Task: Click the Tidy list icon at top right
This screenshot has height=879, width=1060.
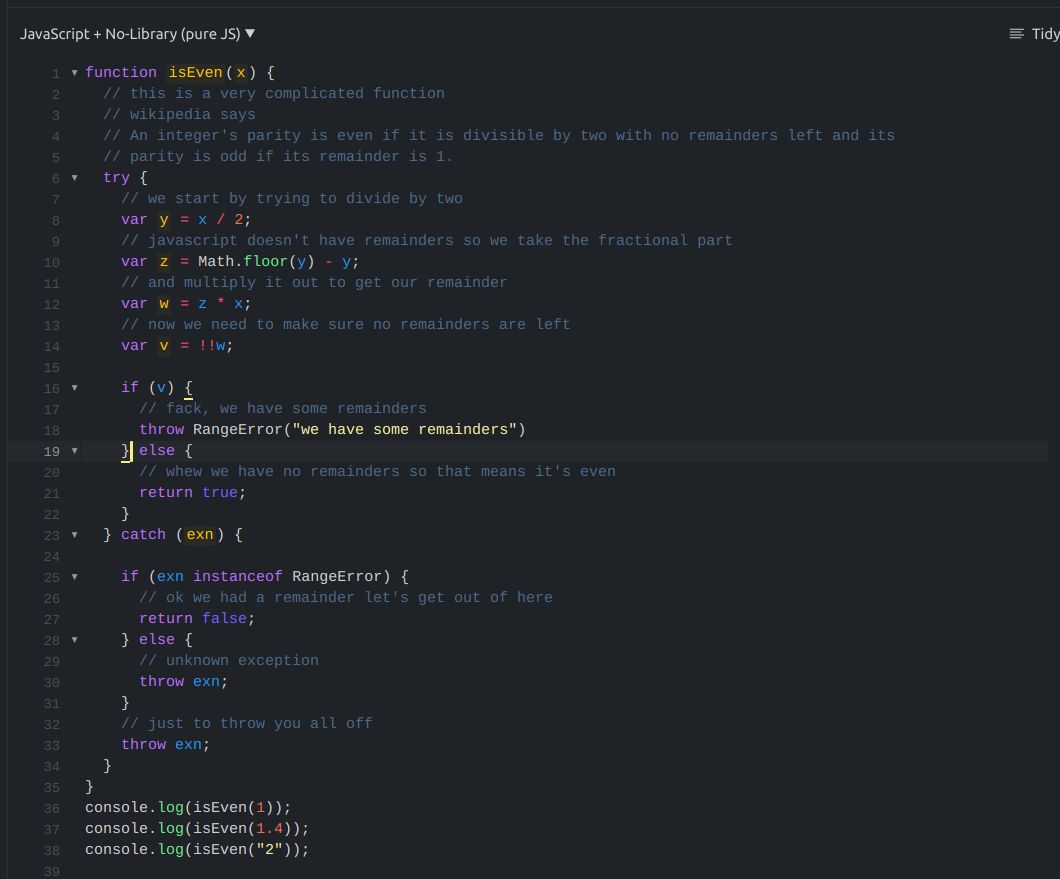Action: point(1015,33)
